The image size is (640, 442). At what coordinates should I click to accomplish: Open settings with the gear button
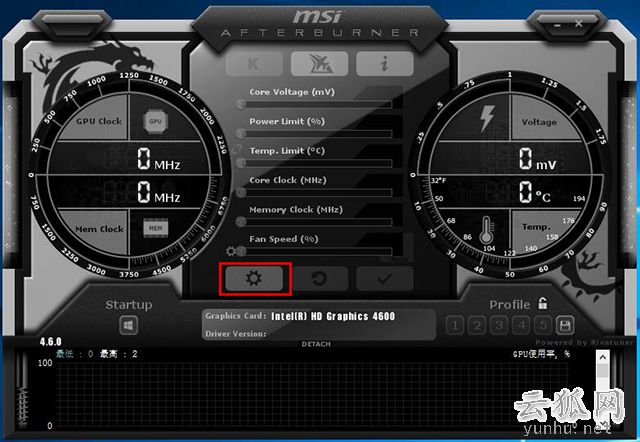(x=254, y=279)
